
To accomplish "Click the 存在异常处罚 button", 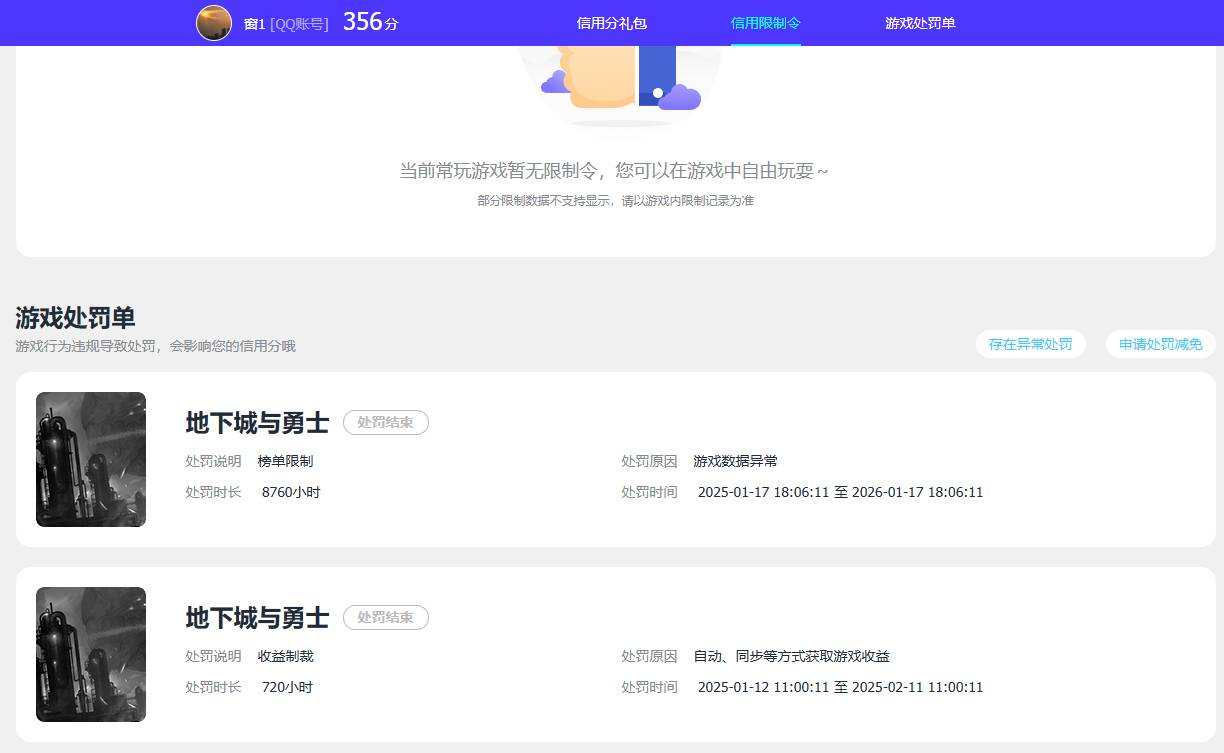I will click(x=1031, y=344).
